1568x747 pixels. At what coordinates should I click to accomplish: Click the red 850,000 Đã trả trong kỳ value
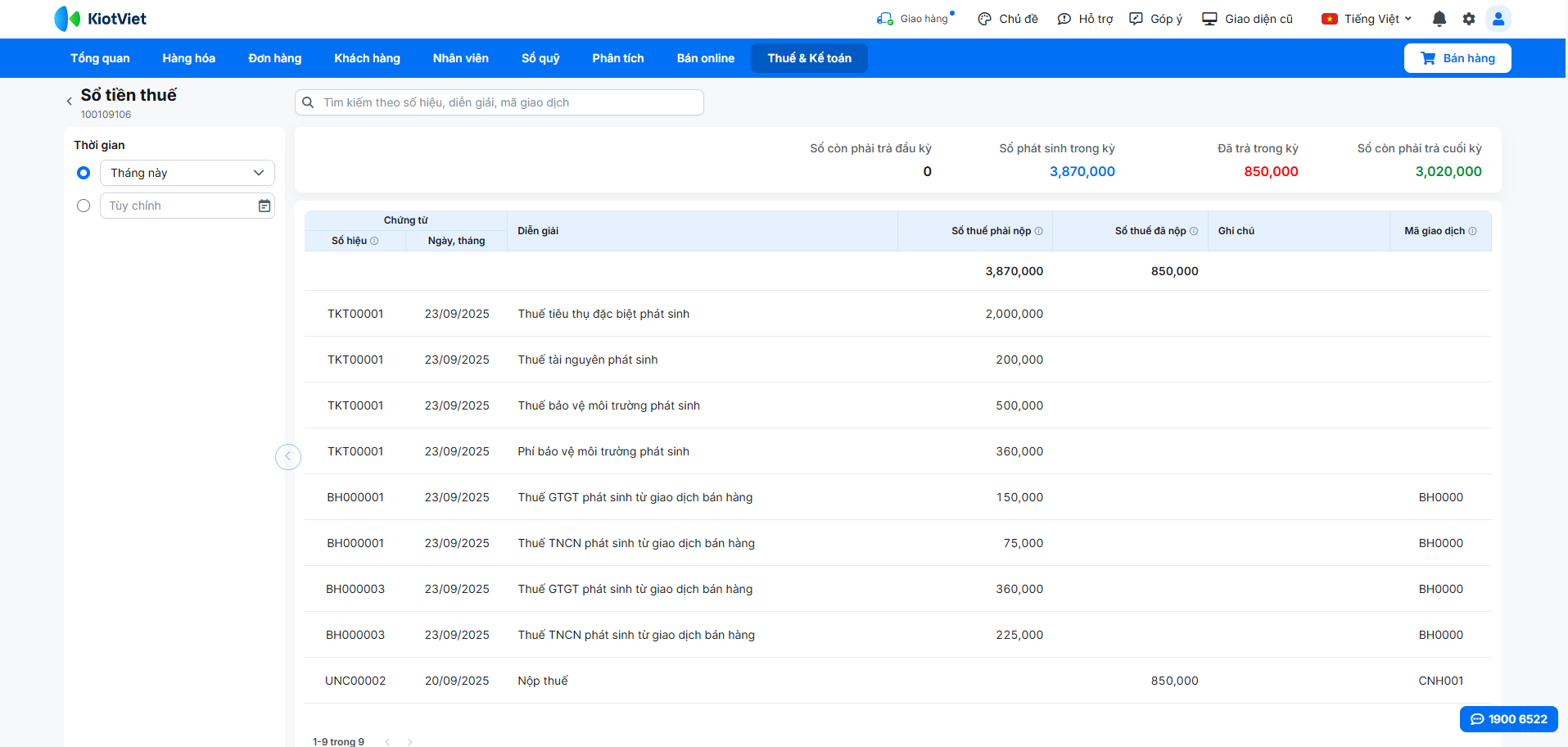1271,171
